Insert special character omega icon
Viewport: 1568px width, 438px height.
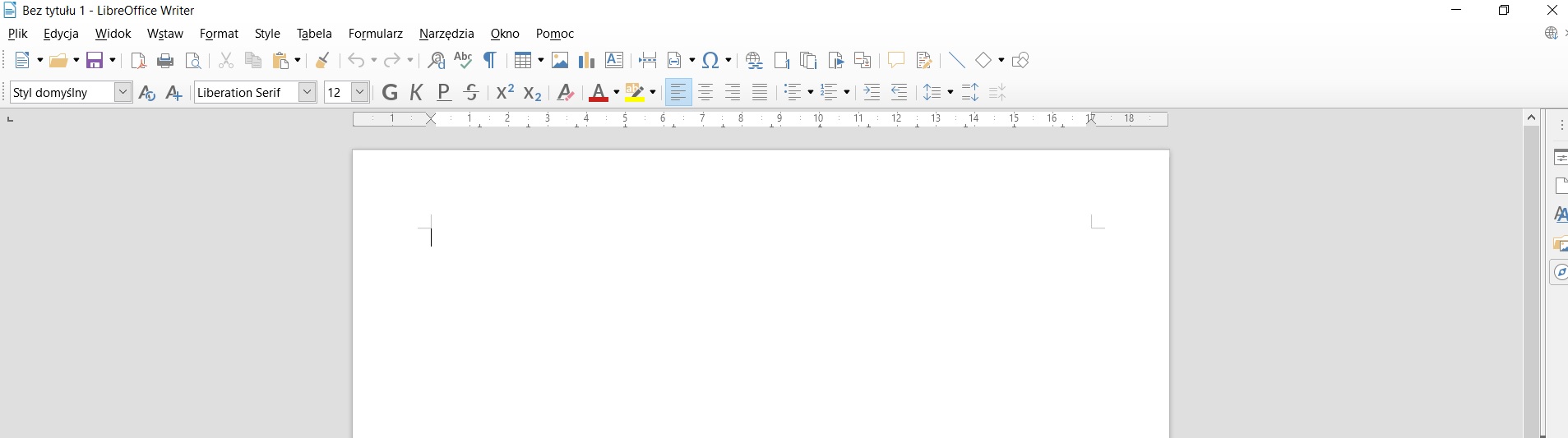coord(711,60)
